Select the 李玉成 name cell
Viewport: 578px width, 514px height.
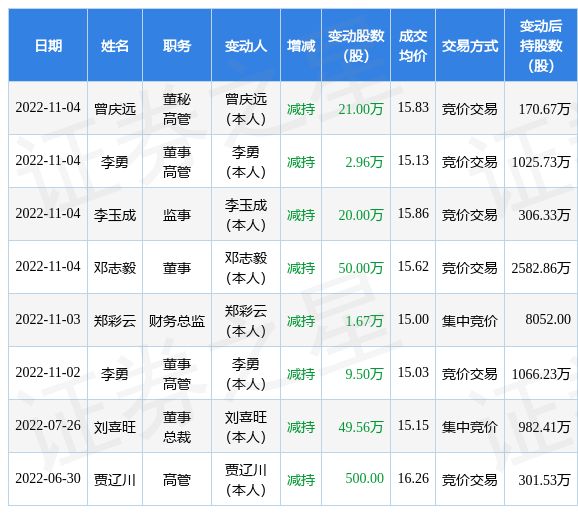[115, 215]
